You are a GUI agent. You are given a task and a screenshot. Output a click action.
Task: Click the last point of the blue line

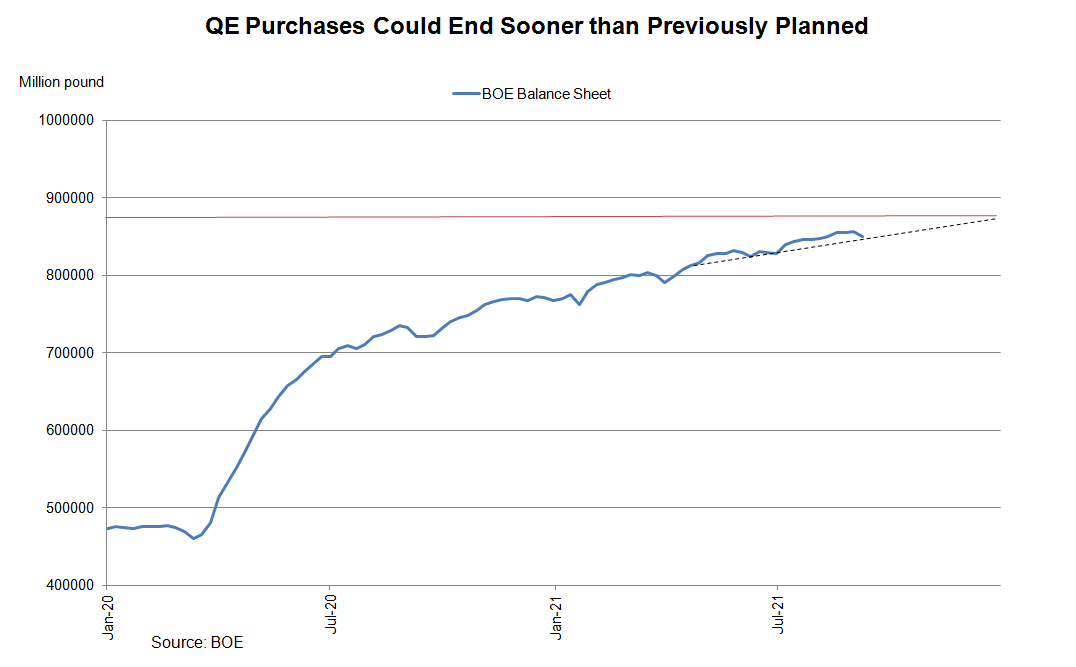pyautogui.click(x=862, y=237)
